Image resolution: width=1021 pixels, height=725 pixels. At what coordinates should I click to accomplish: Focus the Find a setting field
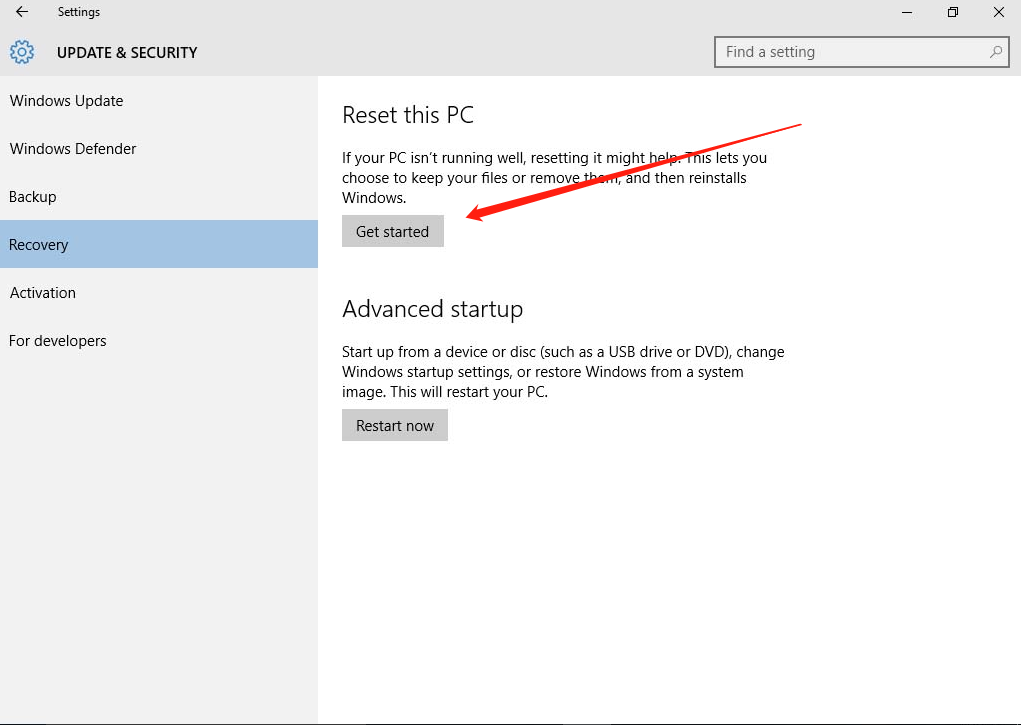[861, 52]
